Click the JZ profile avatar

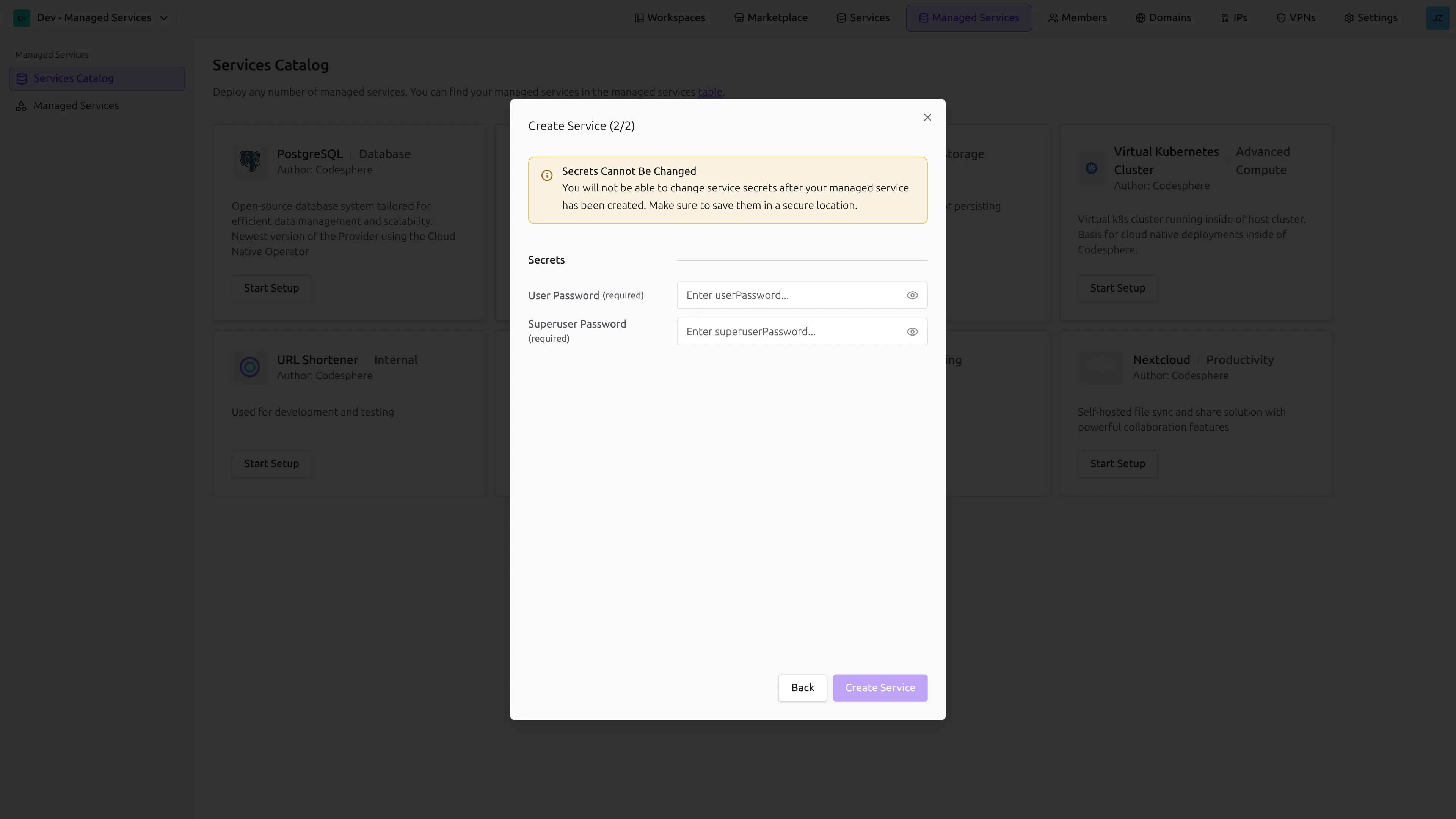1437,17
